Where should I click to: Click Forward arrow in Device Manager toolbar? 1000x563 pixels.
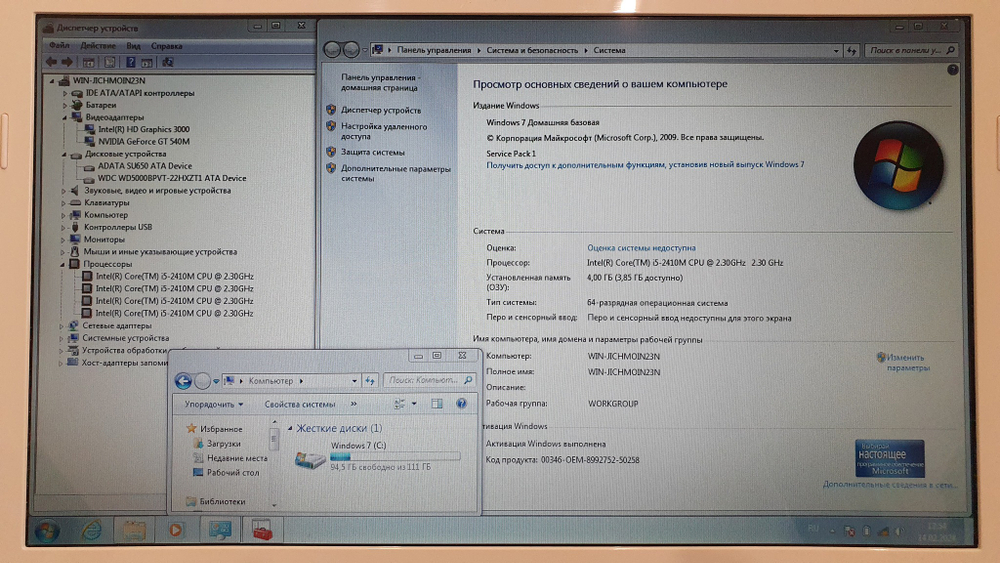(x=67, y=62)
